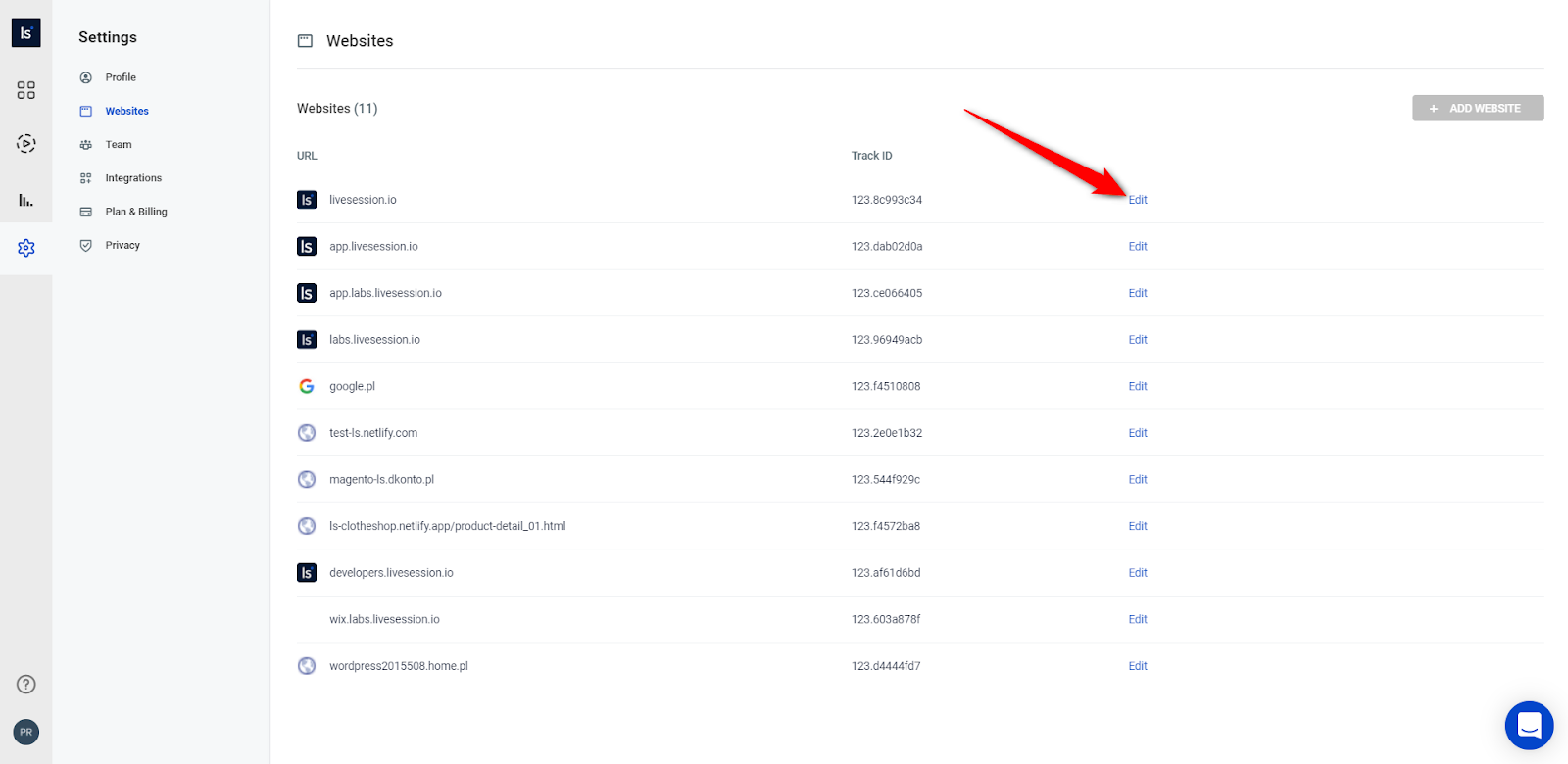The height and width of the screenshot is (764, 1568).
Task: Click the Team people icon
Action: [86, 145]
